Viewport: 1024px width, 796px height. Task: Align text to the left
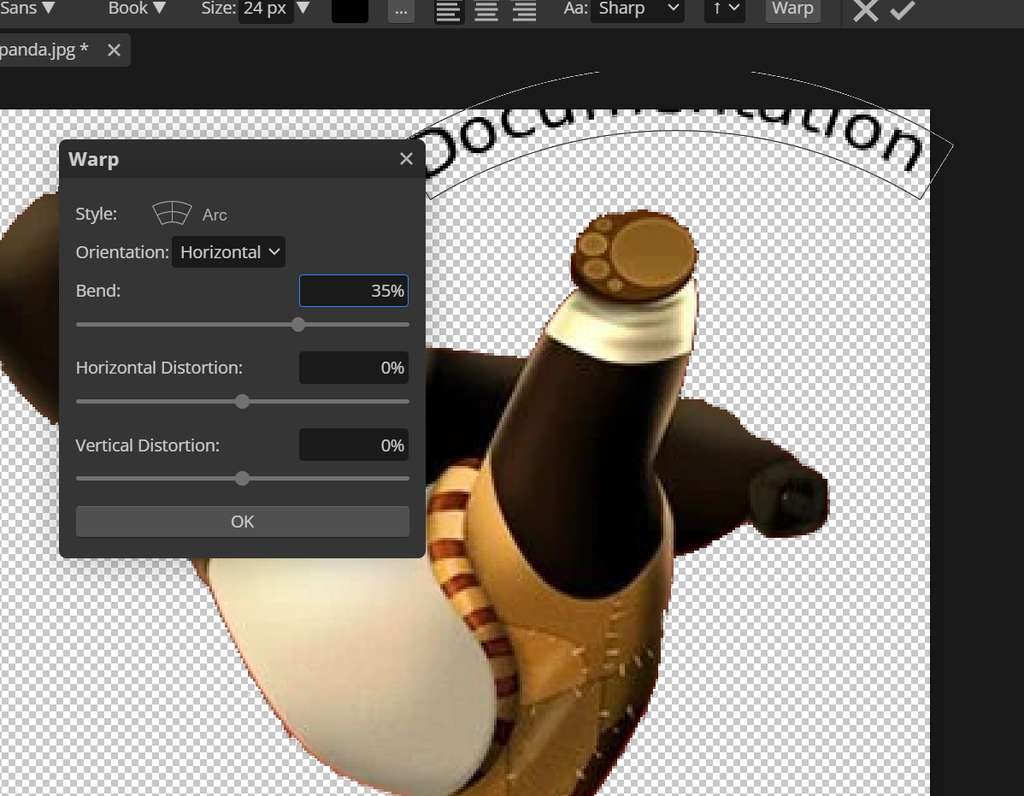coord(448,11)
